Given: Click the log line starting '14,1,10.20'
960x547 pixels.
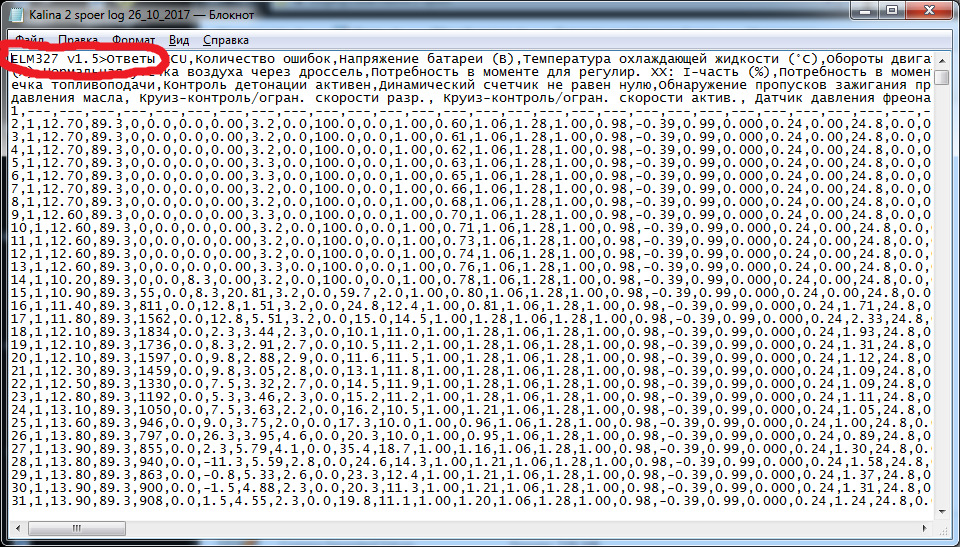Looking at the screenshot, I should (x=471, y=282).
